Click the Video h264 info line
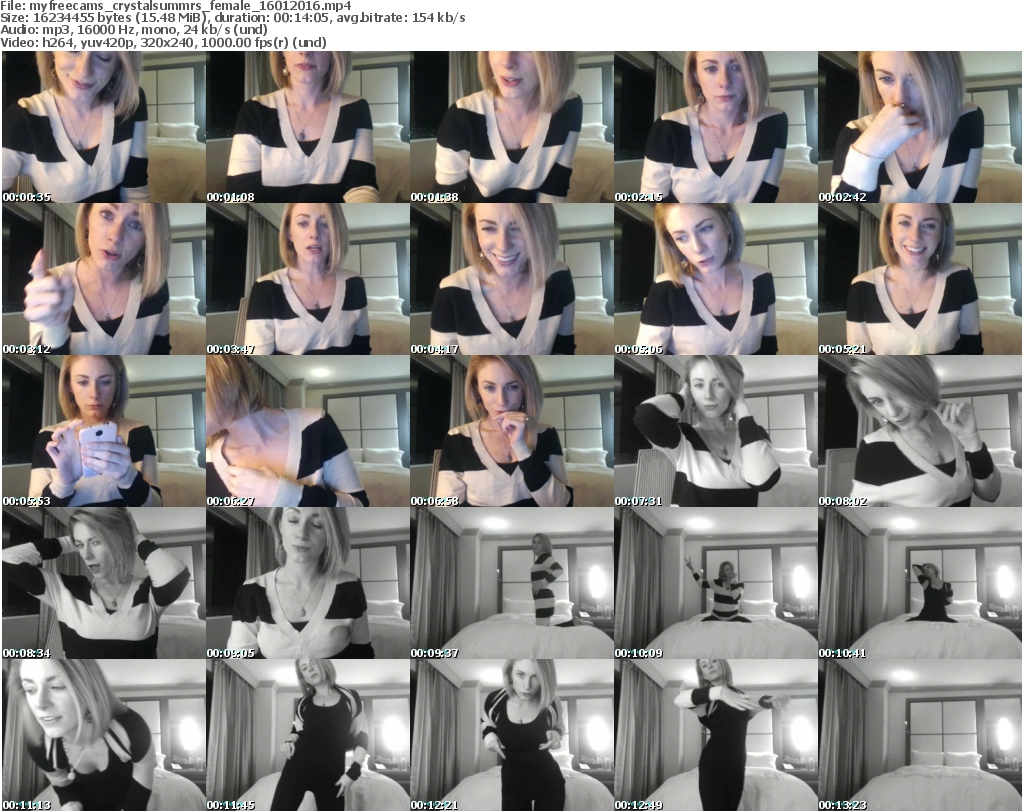 [x=164, y=42]
